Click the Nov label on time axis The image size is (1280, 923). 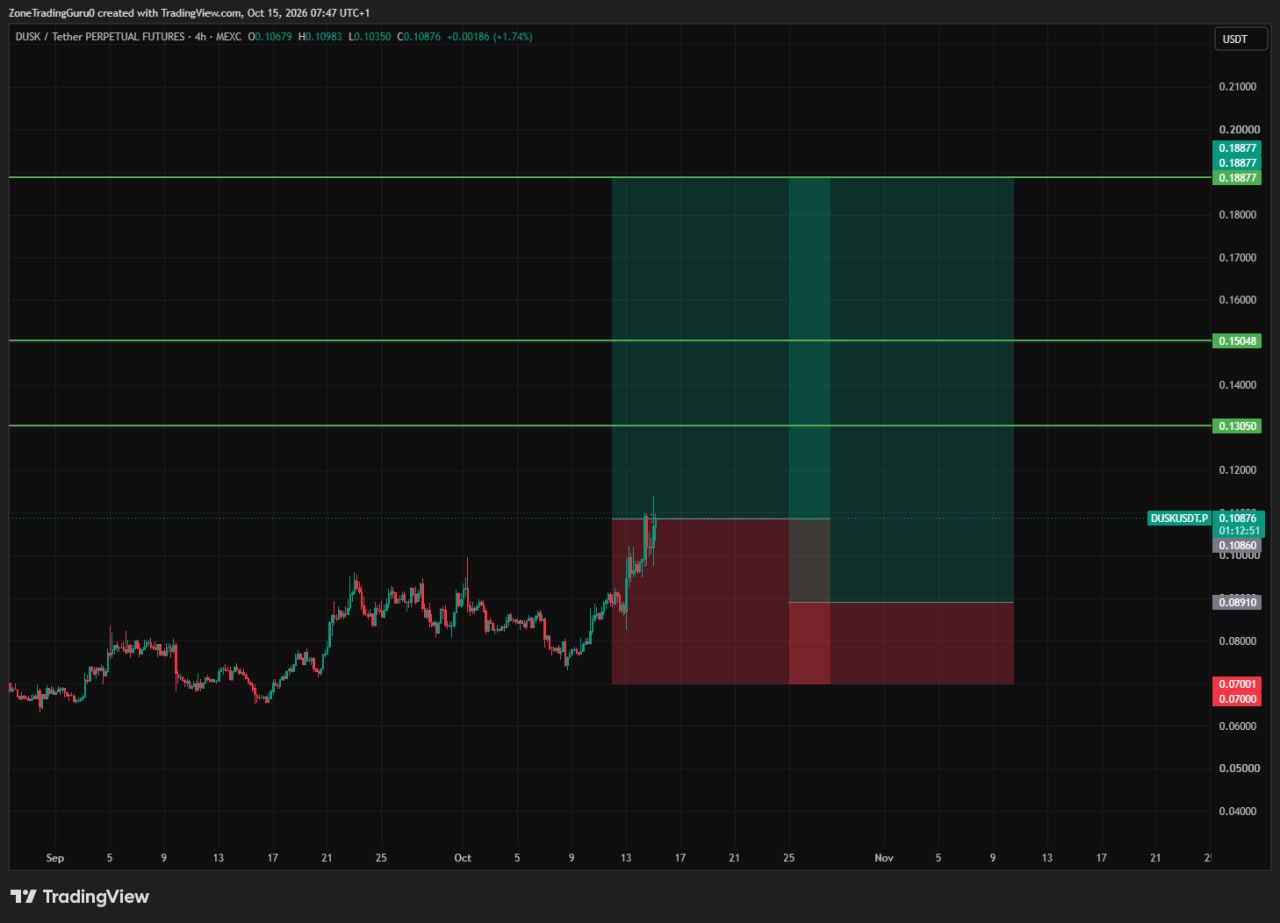884,858
